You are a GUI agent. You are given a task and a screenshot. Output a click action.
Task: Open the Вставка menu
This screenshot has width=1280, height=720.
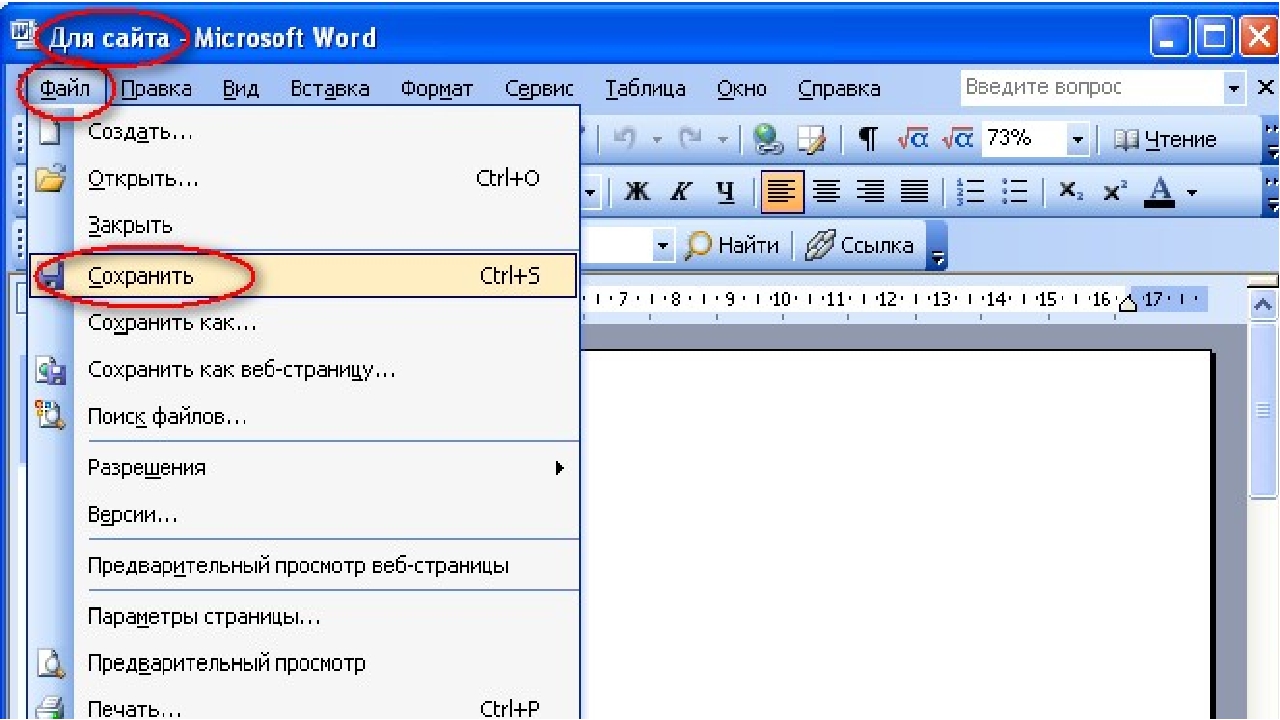(329, 89)
